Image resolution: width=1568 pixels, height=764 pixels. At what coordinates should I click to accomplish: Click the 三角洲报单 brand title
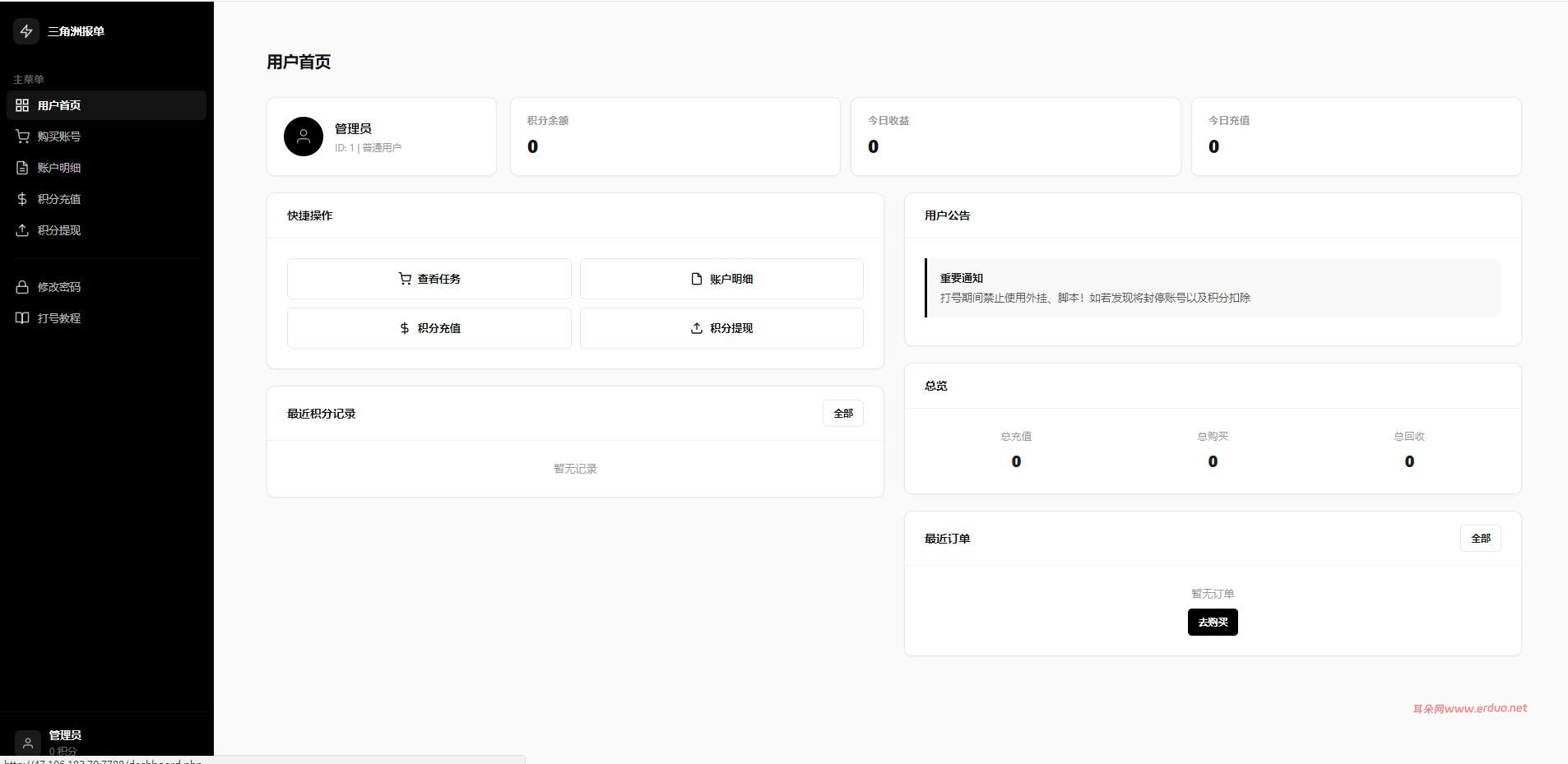point(76,31)
